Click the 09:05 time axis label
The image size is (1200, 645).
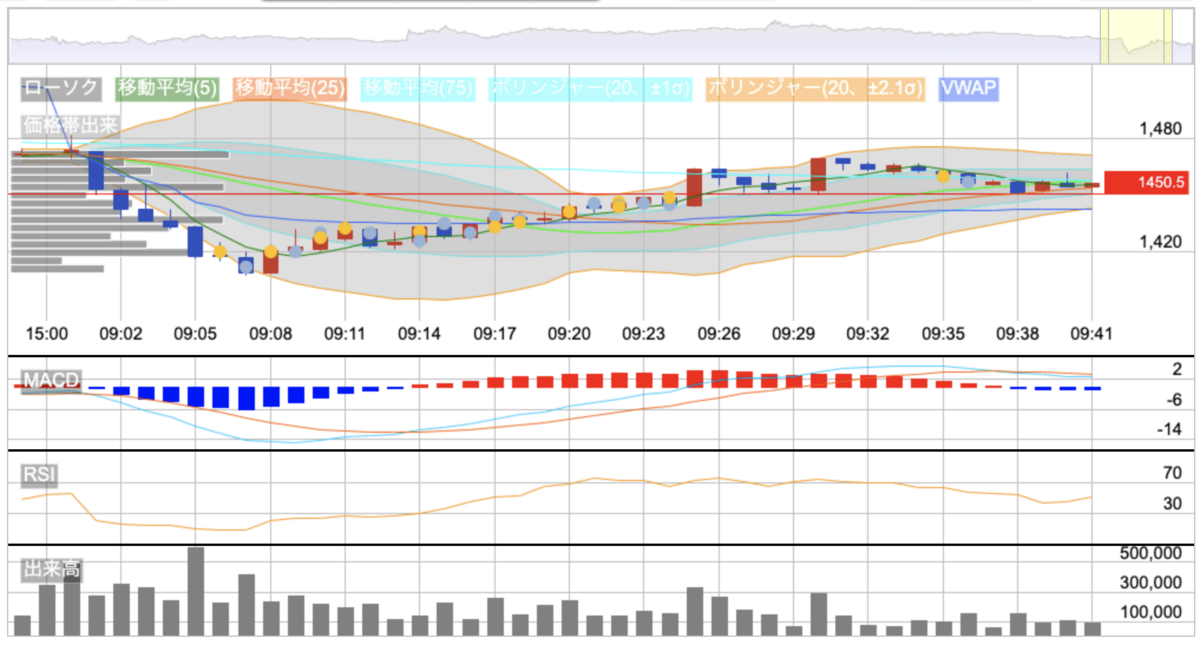[195, 332]
